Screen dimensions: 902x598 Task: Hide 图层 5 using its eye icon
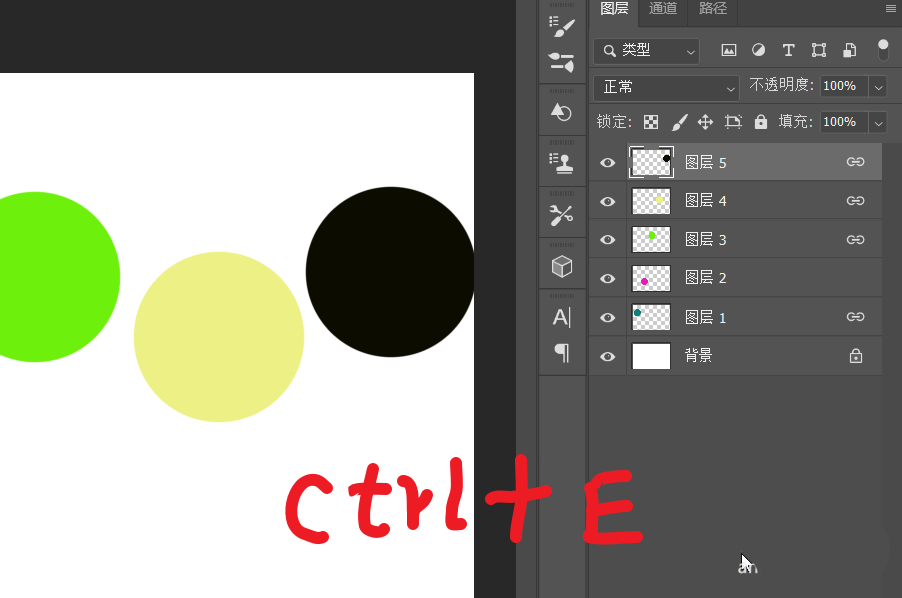[607, 162]
